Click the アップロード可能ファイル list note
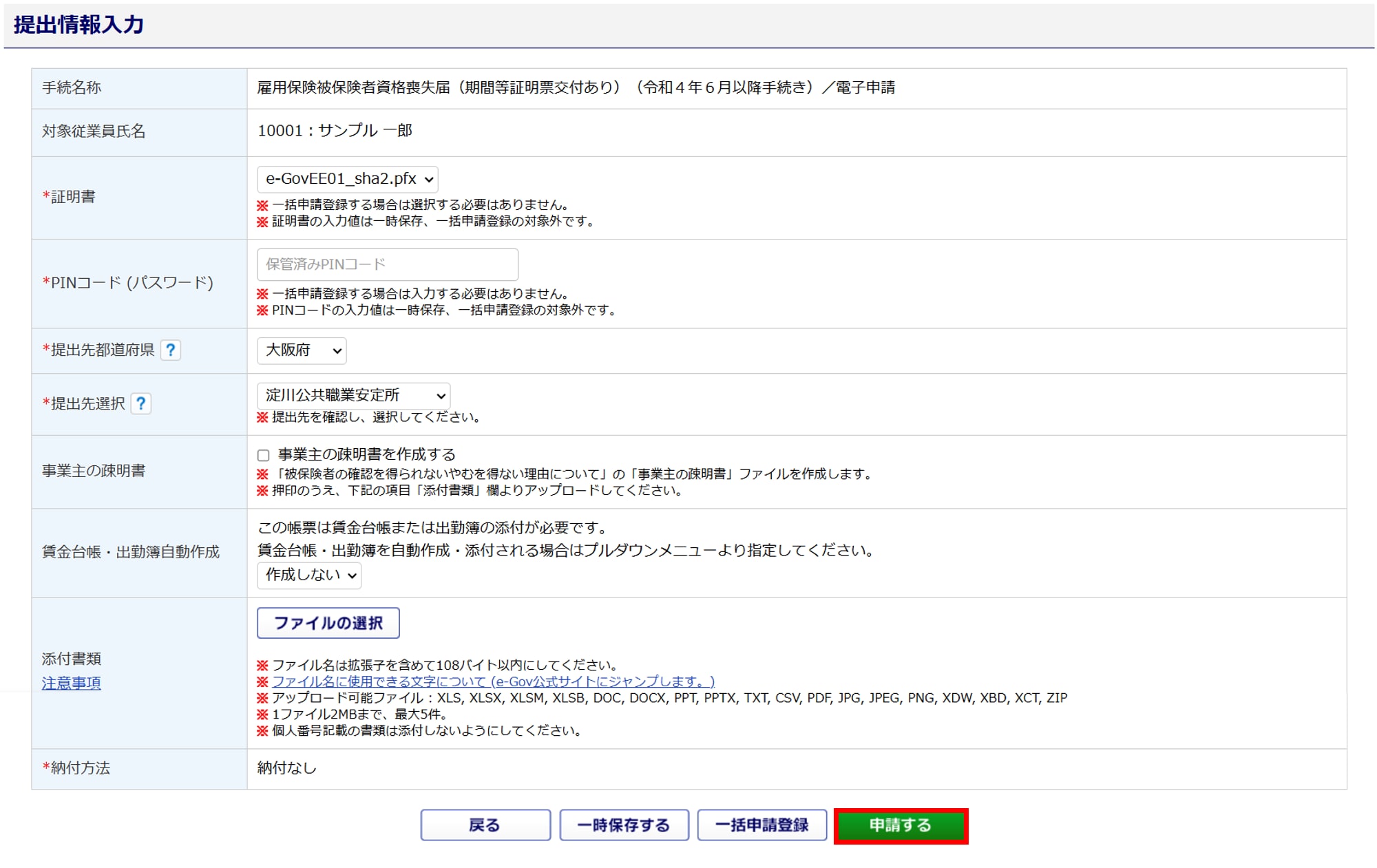 point(662,698)
